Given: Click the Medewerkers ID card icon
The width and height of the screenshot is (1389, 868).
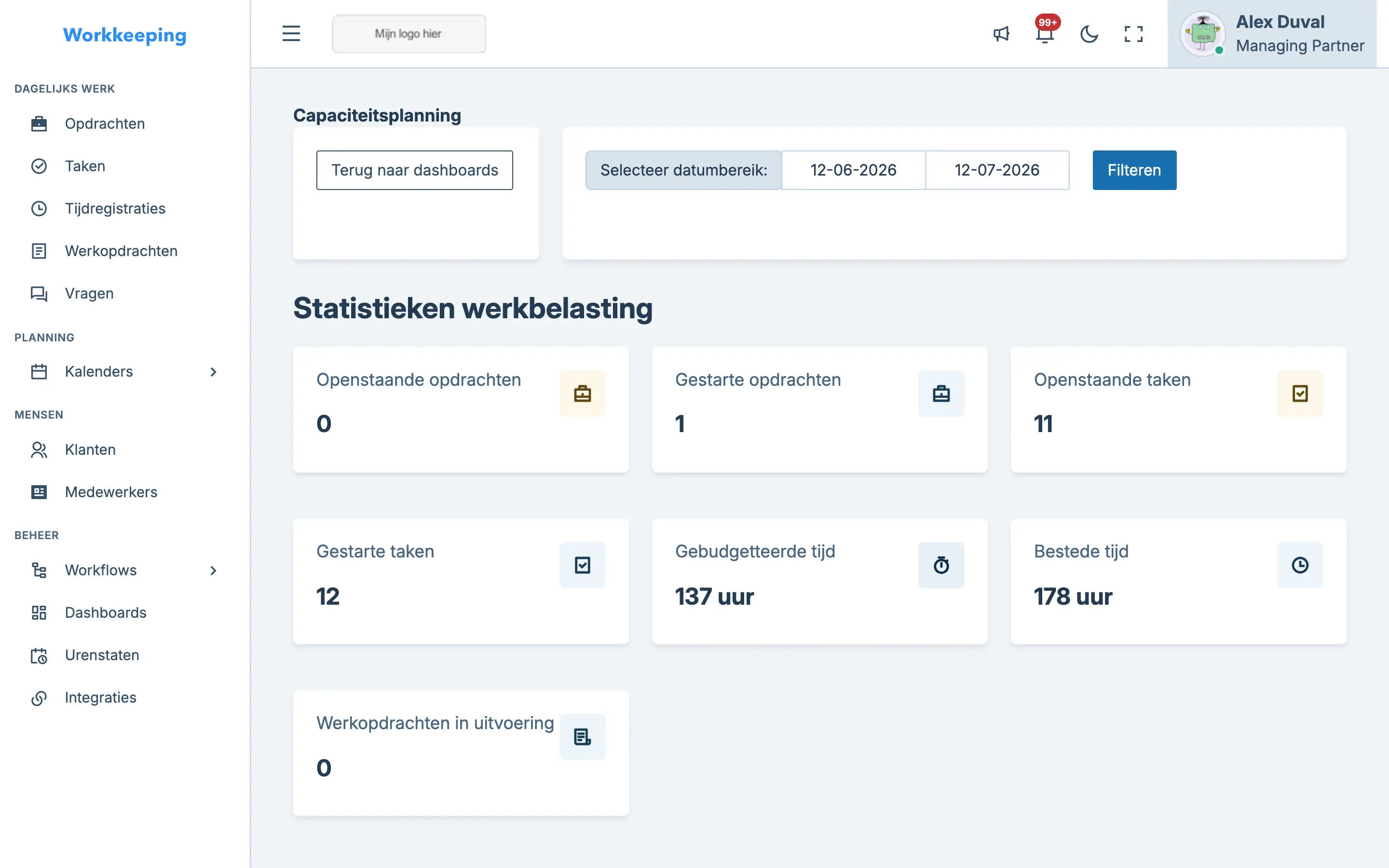Looking at the screenshot, I should pyautogui.click(x=39, y=492).
